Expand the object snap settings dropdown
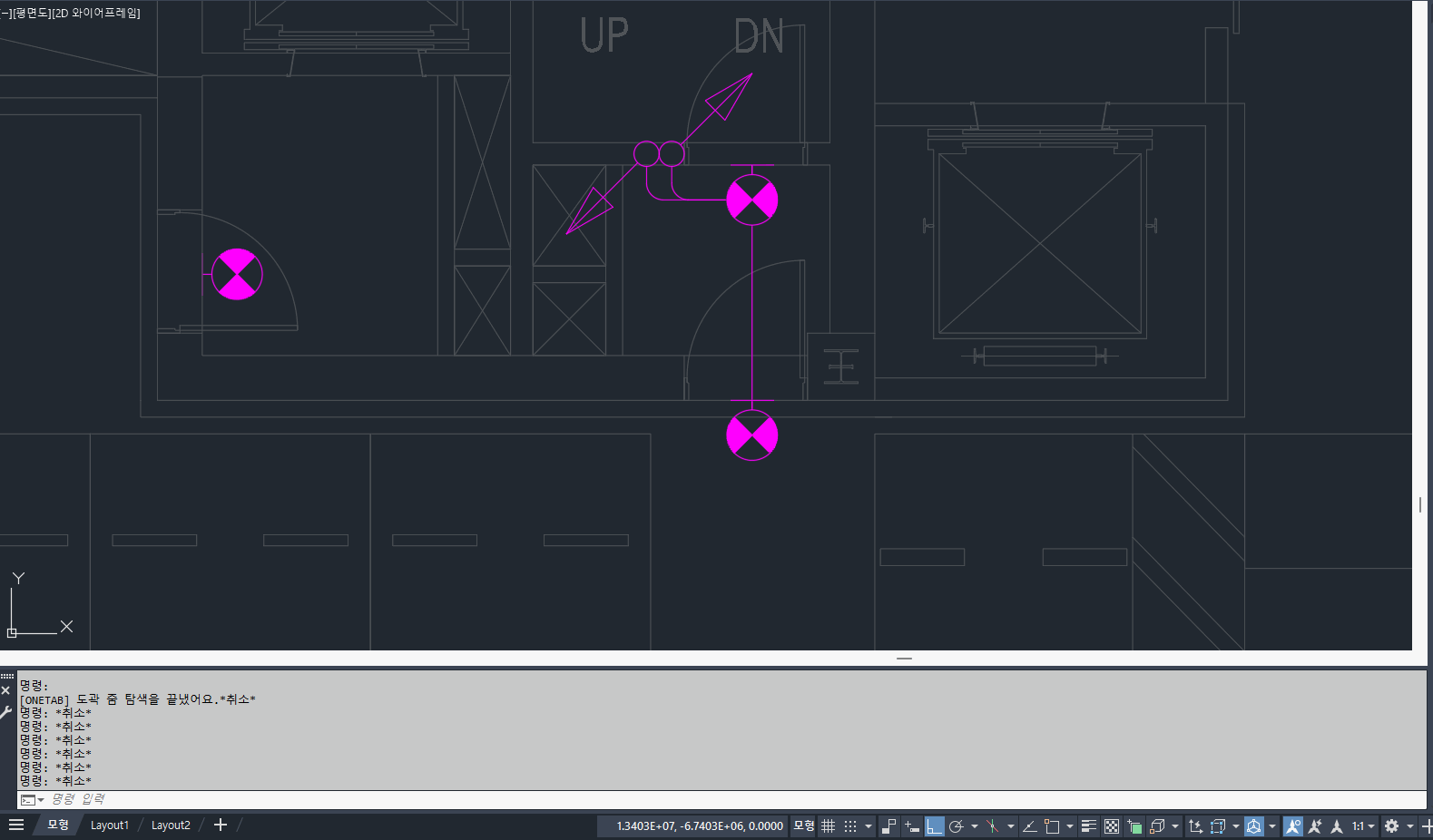The width and height of the screenshot is (1433, 840). (x=1070, y=825)
